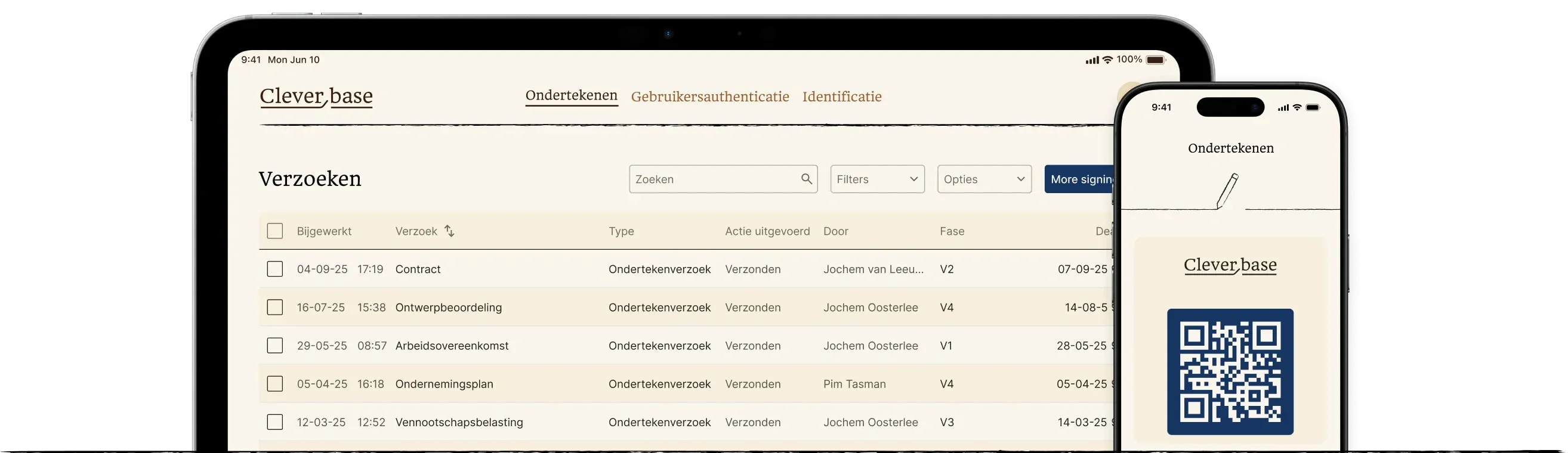Click the tablet Wi-Fi status icon
The width and height of the screenshot is (1568, 453).
pos(1107,60)
